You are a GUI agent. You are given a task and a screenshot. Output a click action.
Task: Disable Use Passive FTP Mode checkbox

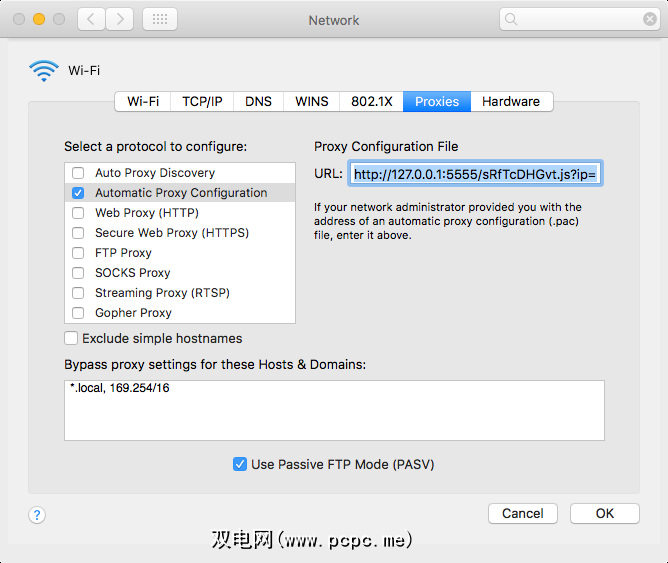pos(240,464)
